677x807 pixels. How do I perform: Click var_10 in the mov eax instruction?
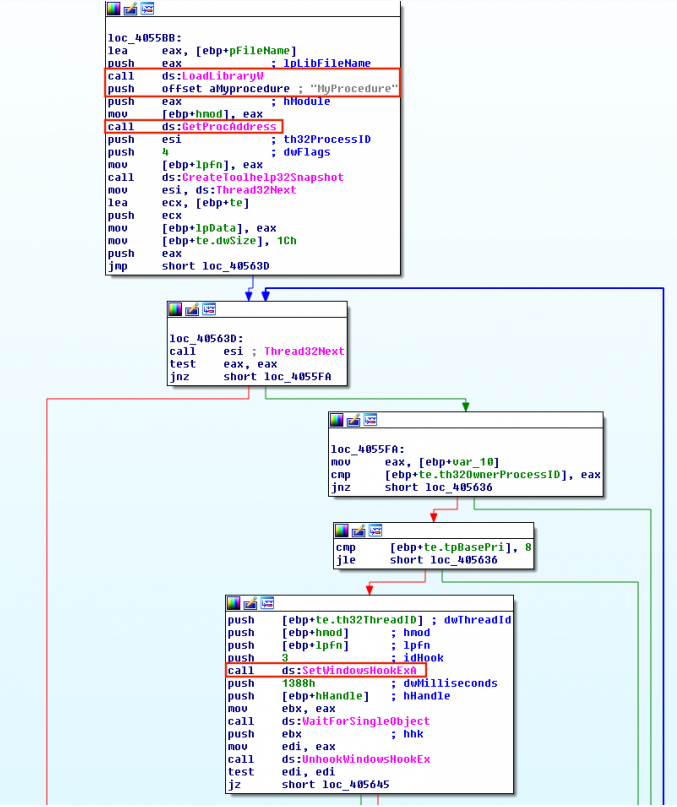[x=473, y=462]
